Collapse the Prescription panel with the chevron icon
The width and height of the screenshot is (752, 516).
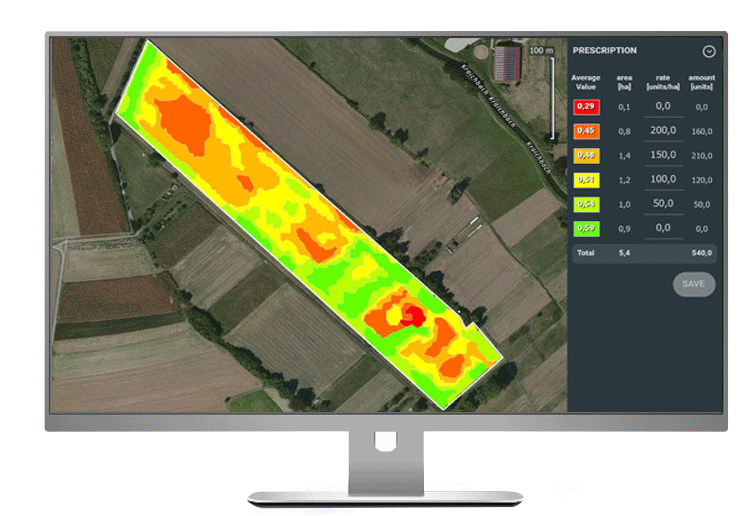(709, 51)
